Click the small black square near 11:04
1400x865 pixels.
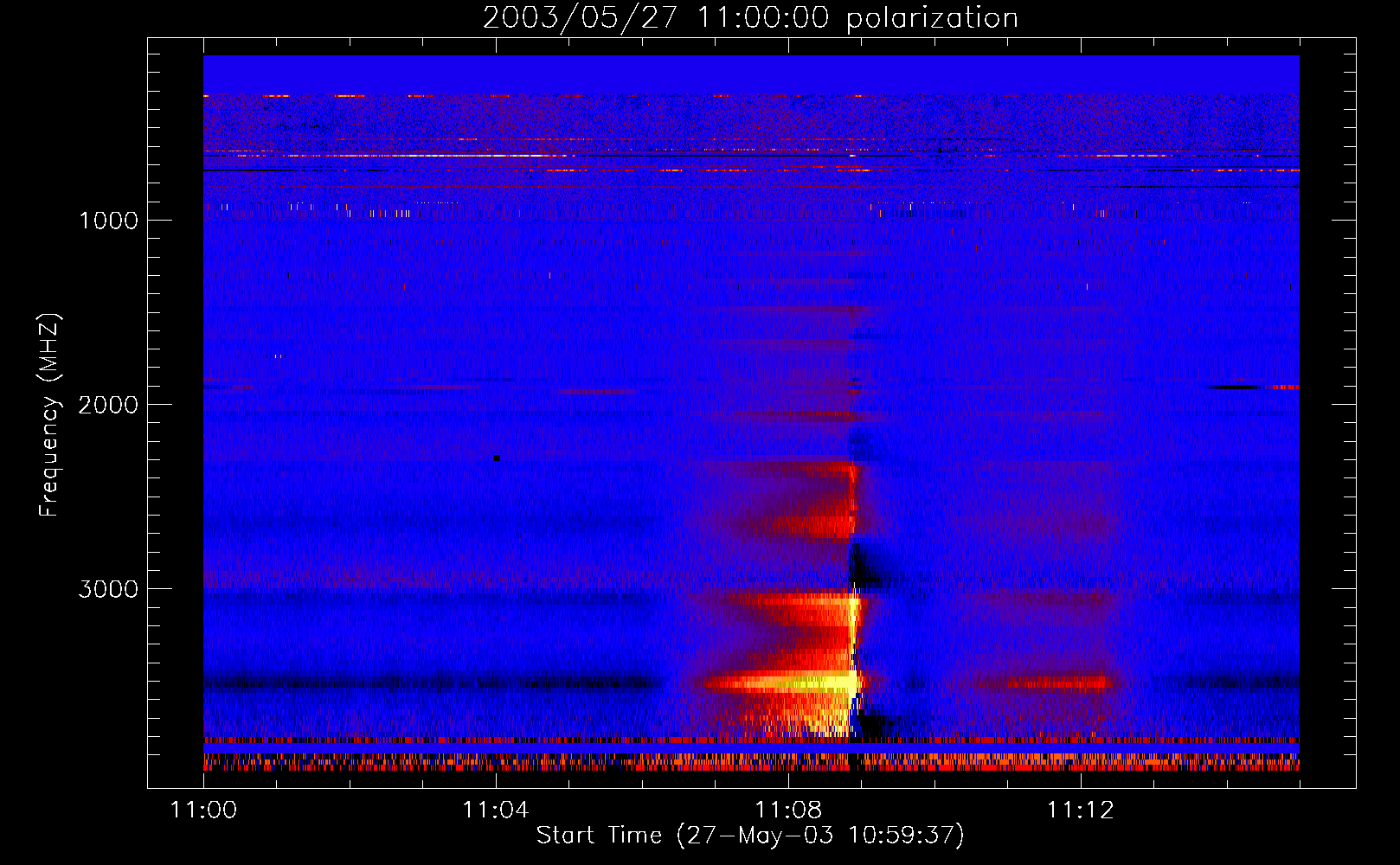497,458
